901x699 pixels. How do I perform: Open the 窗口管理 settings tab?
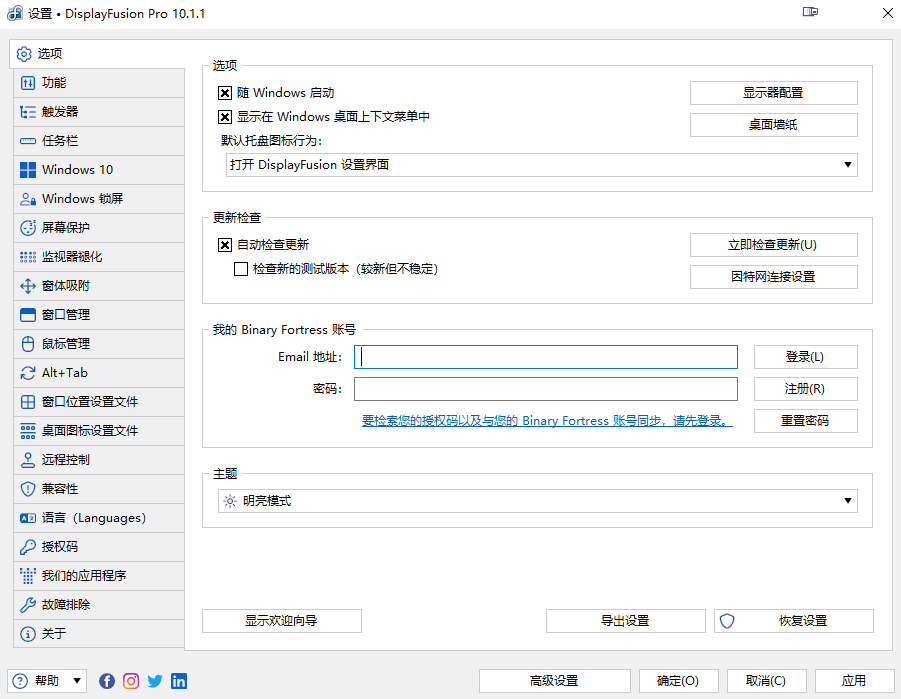pyautogui.click(x=66, y=315)
